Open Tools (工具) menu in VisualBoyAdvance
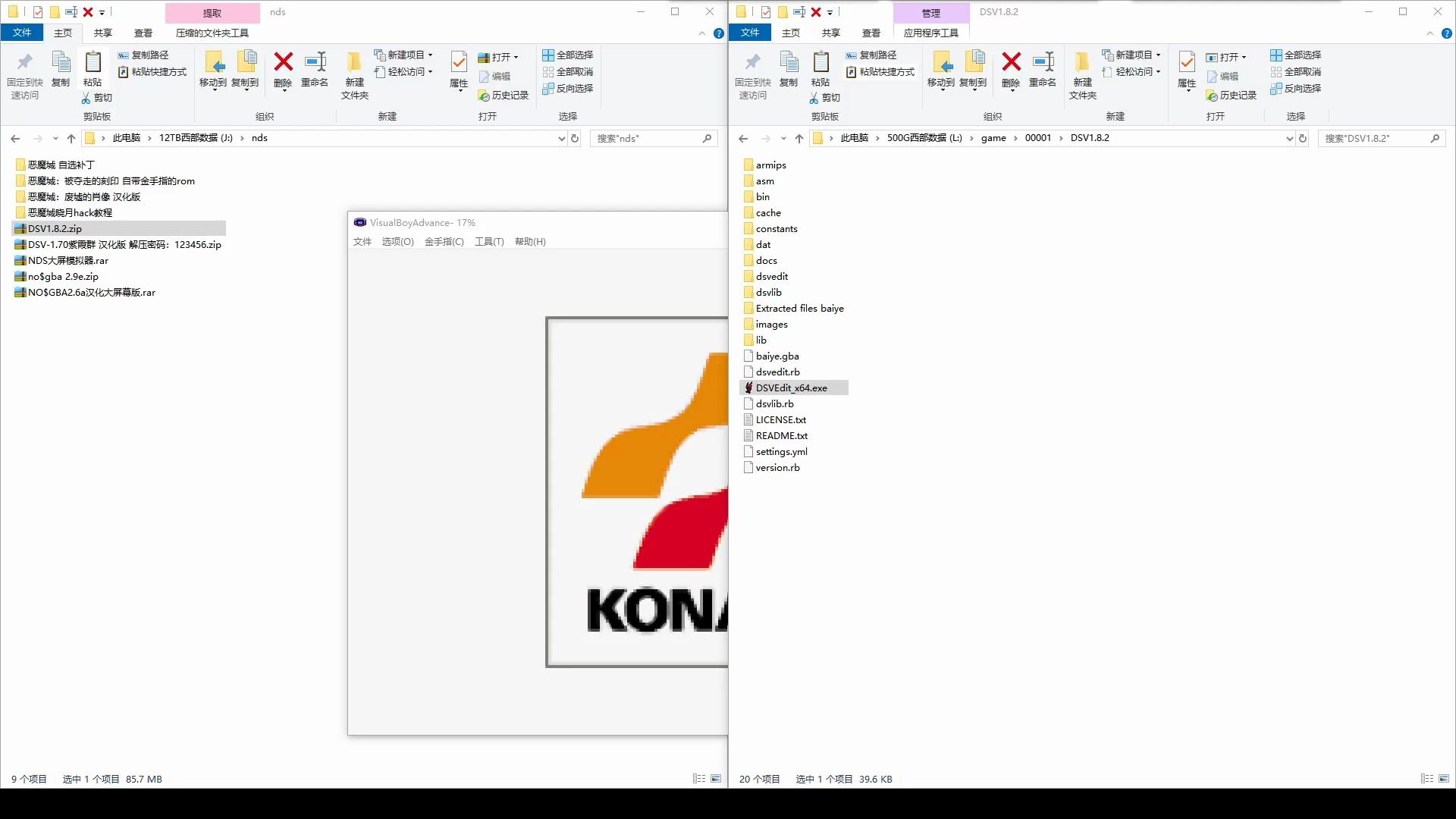The height and width of the screenshot is (819, 1456). [489, 242]
